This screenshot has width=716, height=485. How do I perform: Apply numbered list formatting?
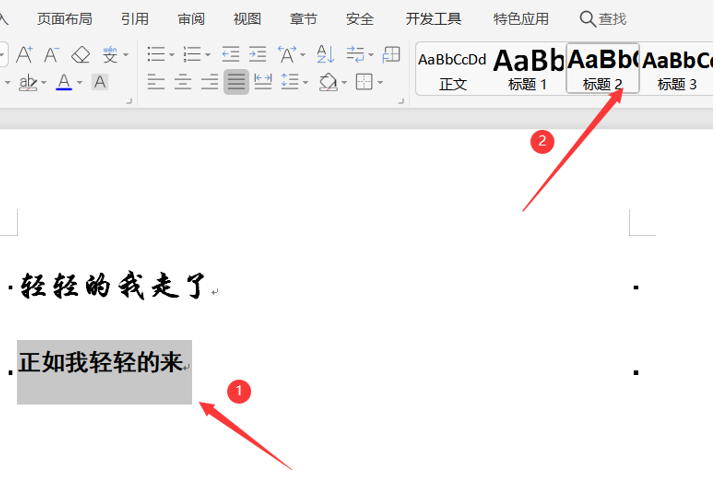192,54
